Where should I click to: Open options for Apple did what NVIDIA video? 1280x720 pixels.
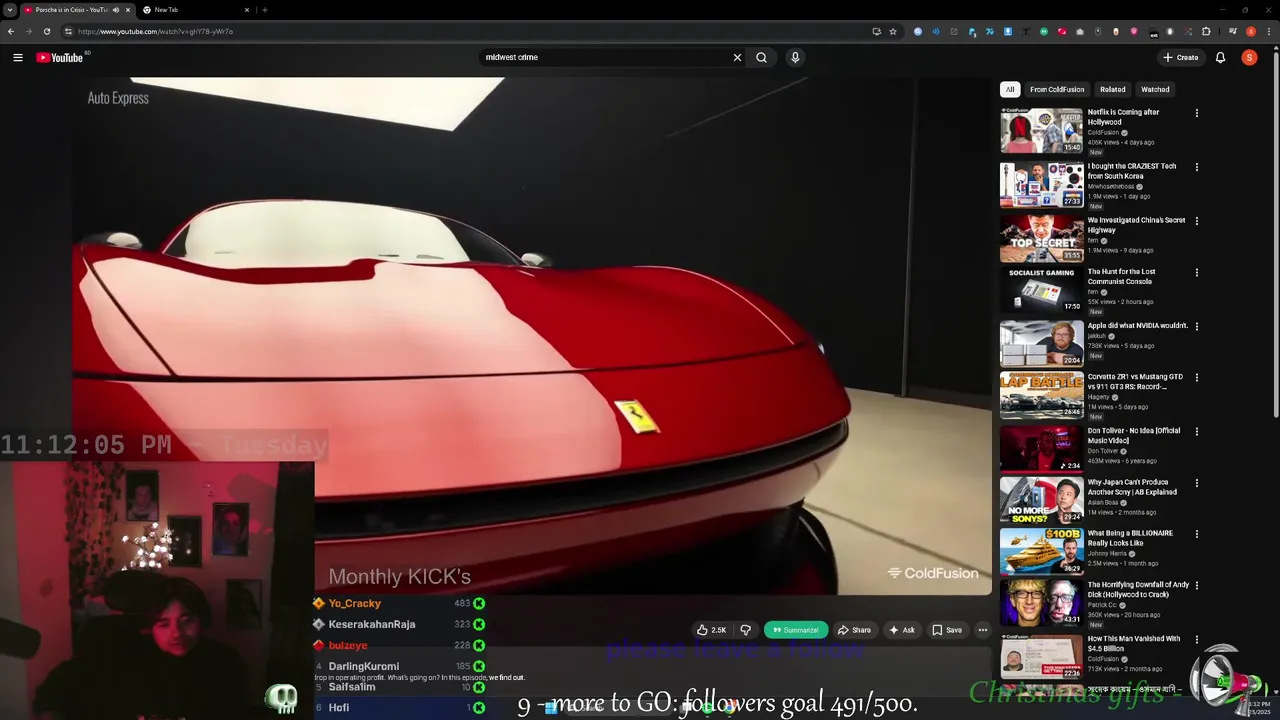click(x=1196, y=326)
